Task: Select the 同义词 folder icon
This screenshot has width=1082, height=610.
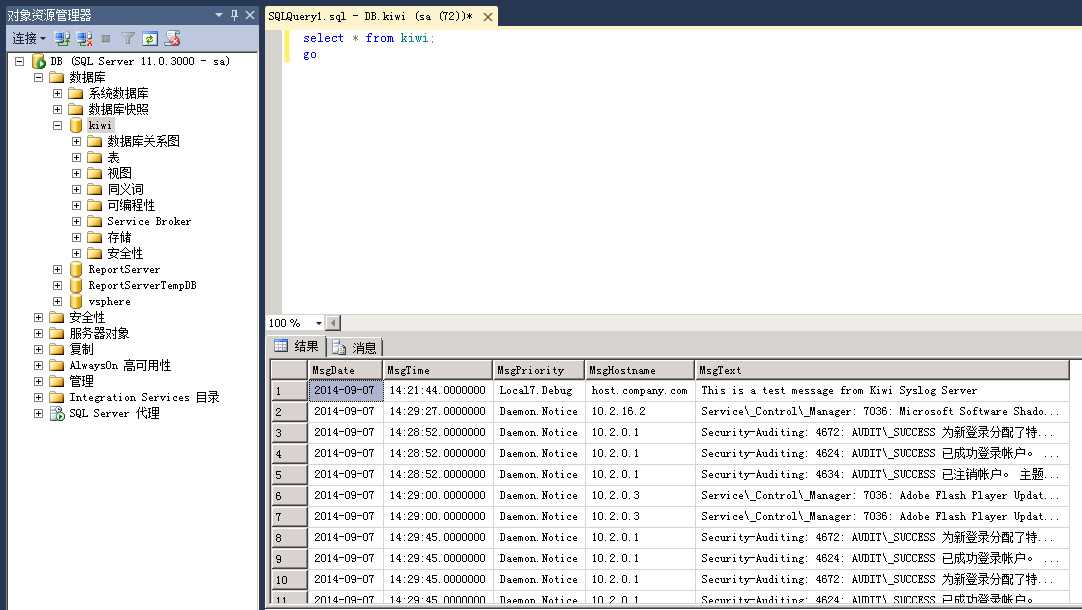Action: click(95, 189)
